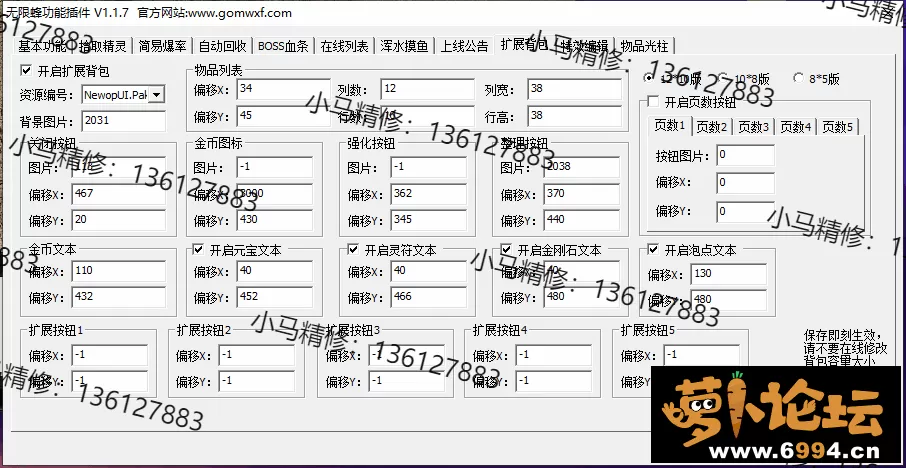Open the 页数5 sub-tab
Screen dimensions: 906x468
(837, 127)
